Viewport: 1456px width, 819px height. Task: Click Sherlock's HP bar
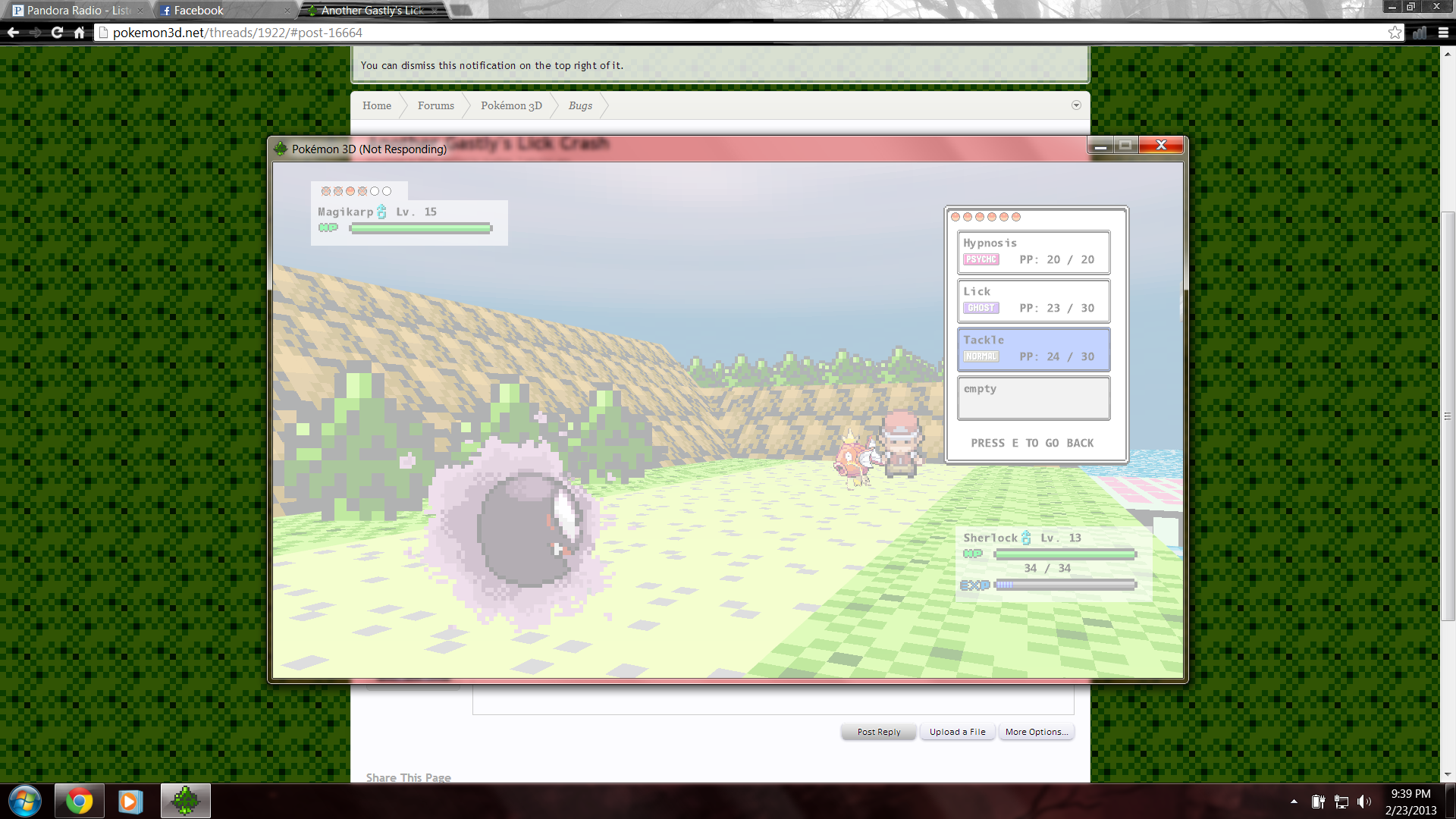pos(1065,554)
